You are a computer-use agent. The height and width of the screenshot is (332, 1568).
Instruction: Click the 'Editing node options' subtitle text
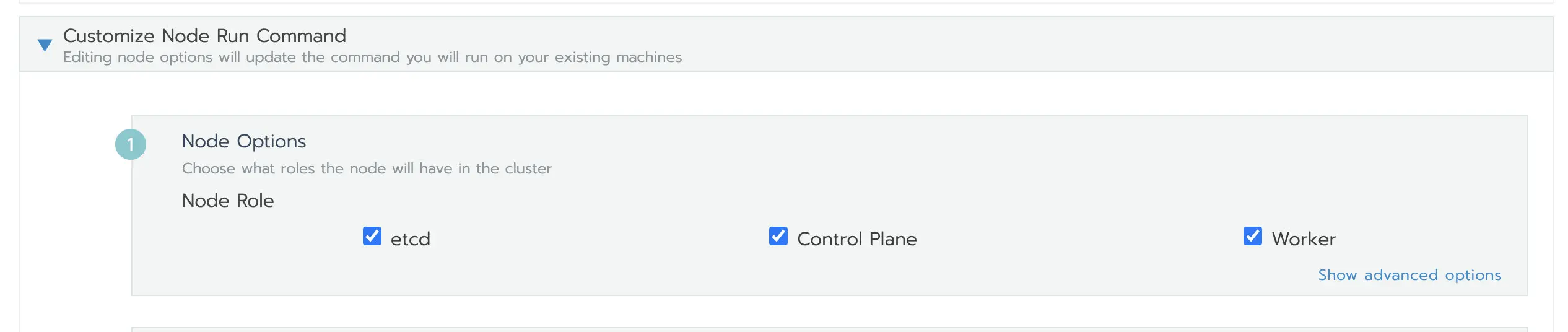(372, 57)
